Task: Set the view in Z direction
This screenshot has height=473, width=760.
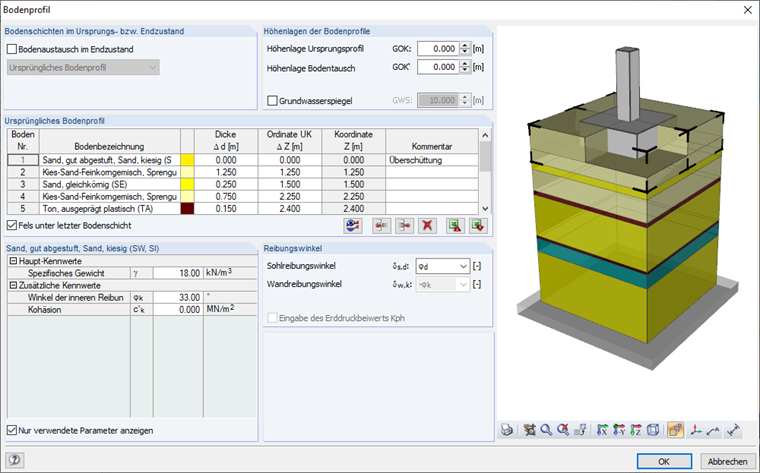Action: [x=635, y=430]
